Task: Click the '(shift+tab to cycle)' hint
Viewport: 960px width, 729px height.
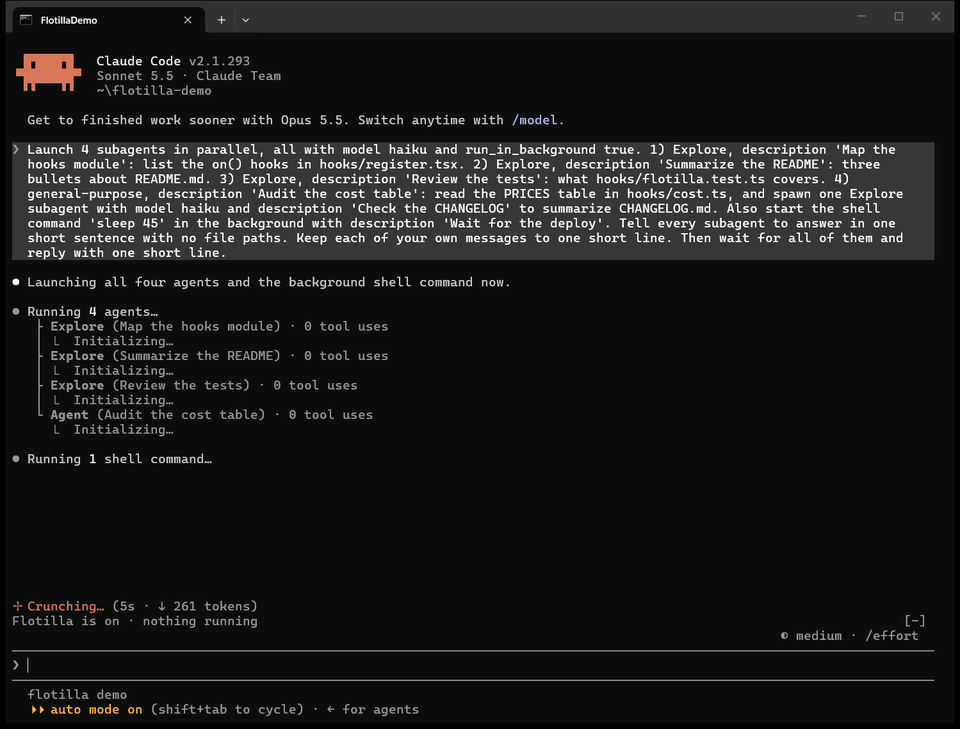Action: [x=227, y=709]
